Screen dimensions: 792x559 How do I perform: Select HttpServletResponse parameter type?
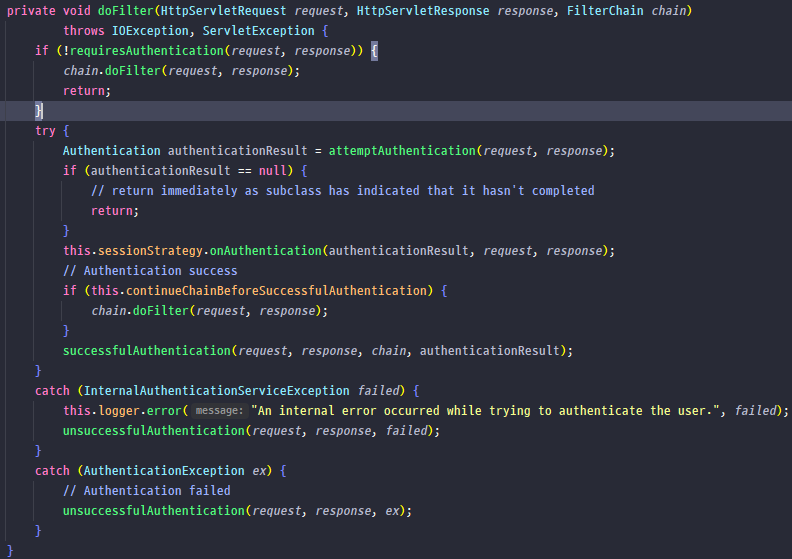423,11
